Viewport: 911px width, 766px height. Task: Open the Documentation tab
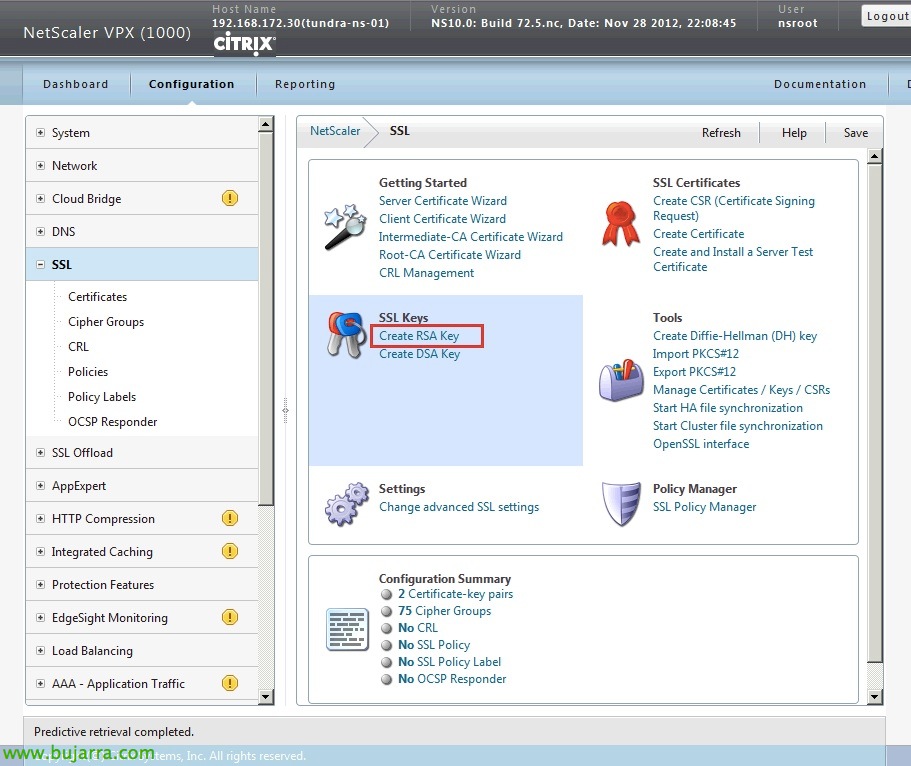point(820,84)
